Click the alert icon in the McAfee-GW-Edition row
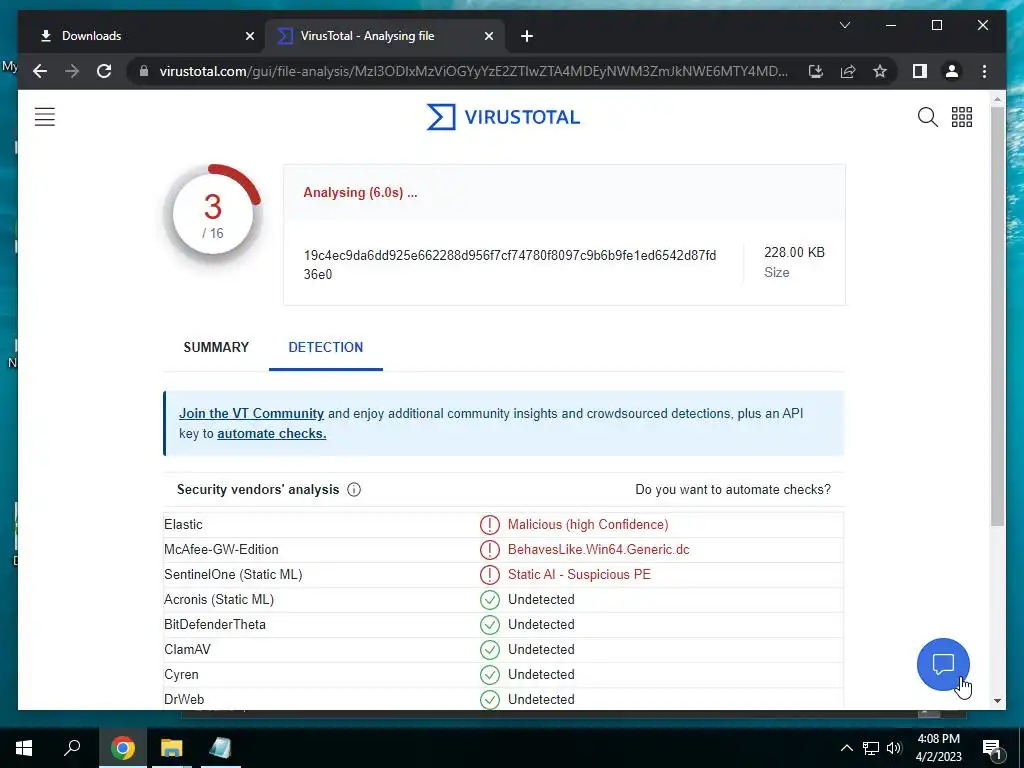 click(x=490, y=550)
